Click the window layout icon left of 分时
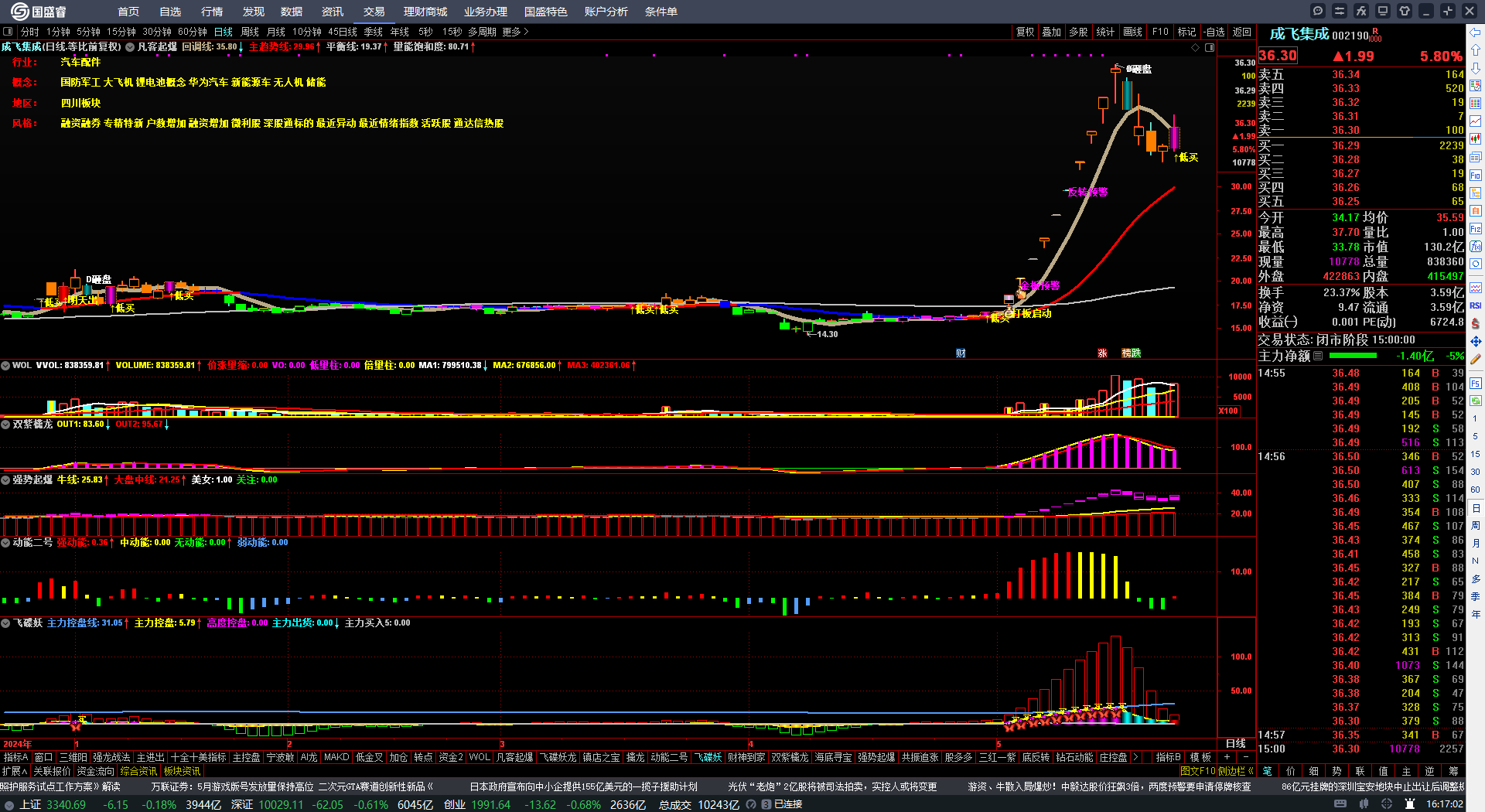 (x=8, y=32)
